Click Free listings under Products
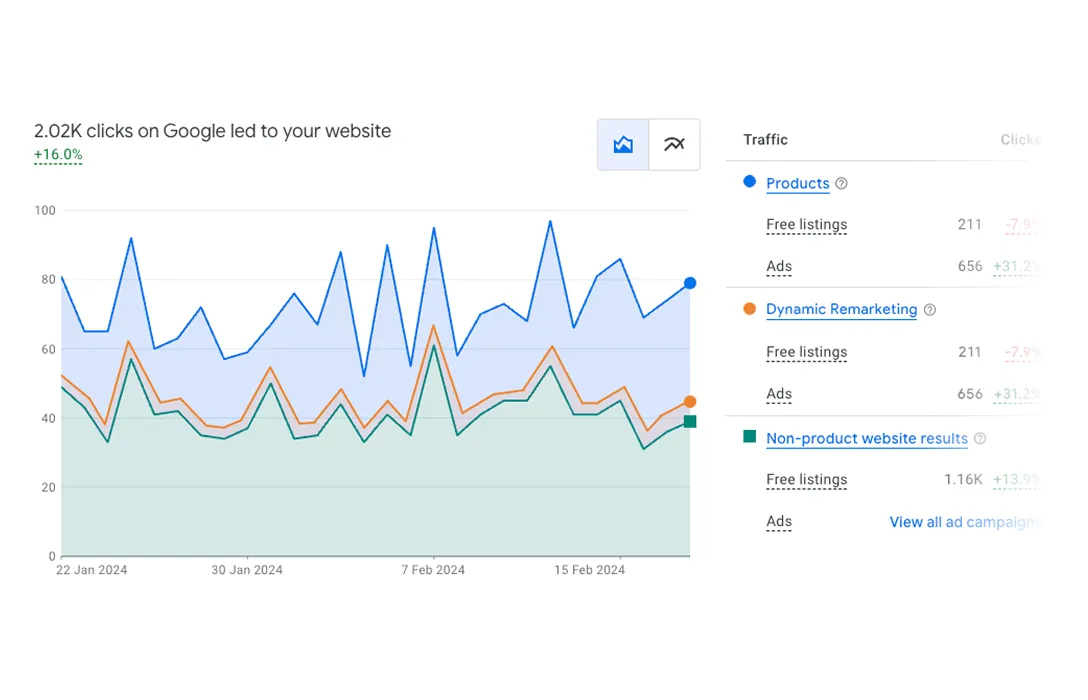 [806, 225]
